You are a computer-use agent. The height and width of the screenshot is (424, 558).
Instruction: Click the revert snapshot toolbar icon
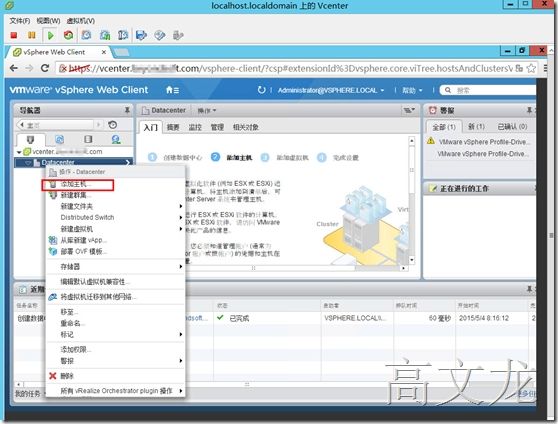pos(105,35)
